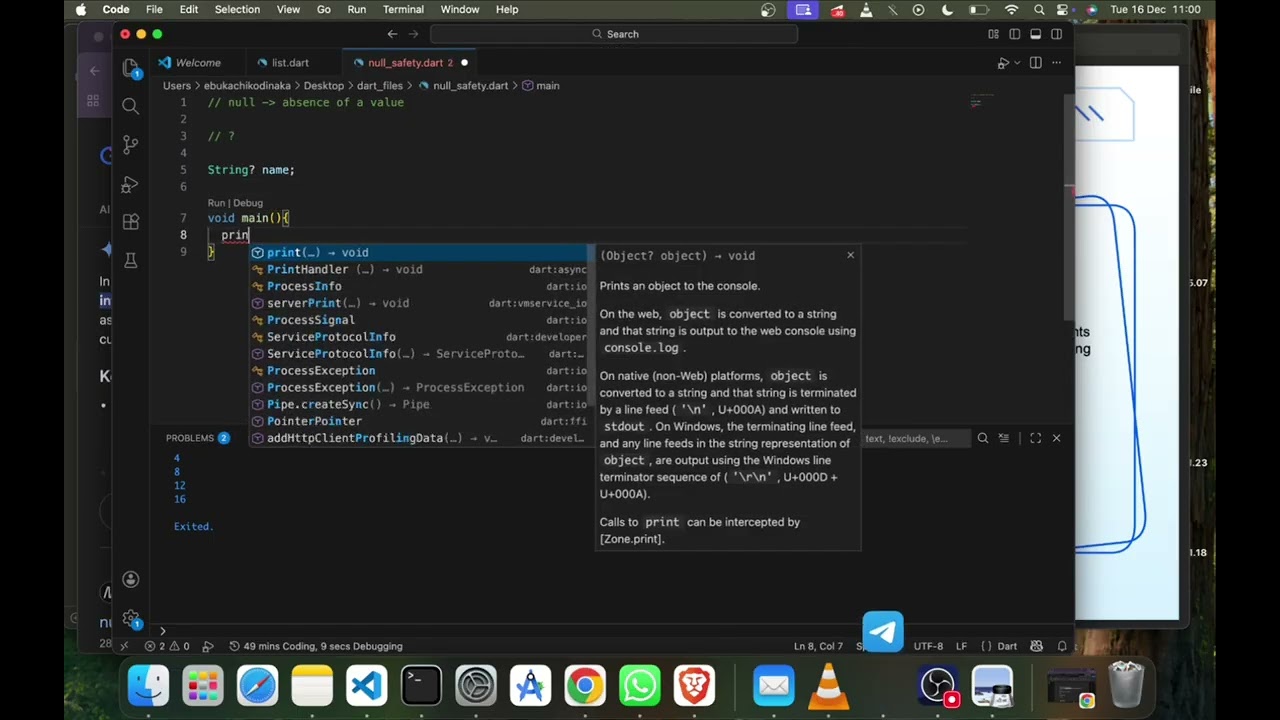Open the Terminal menu
The width and height of the screenshot is (1280, 720).
tap(403, 9)
